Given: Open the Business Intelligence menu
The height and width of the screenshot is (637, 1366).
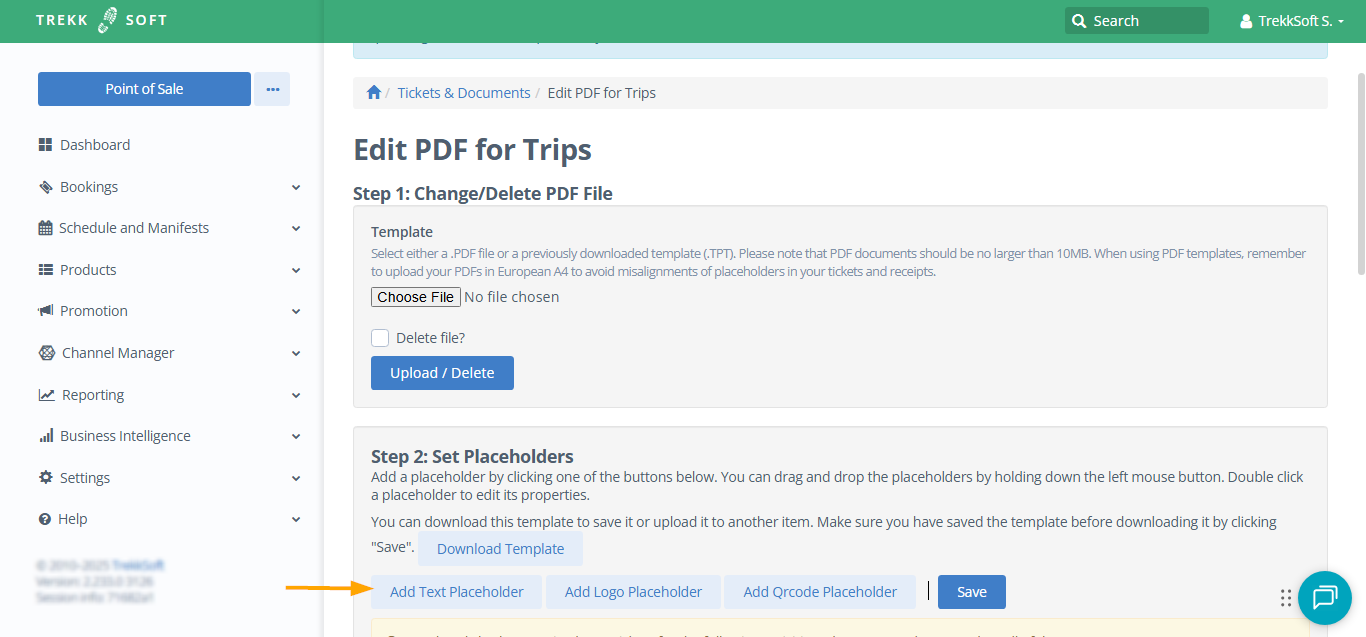Looking at the screenshot, I should pyautogui.click(x=125, y=436).
